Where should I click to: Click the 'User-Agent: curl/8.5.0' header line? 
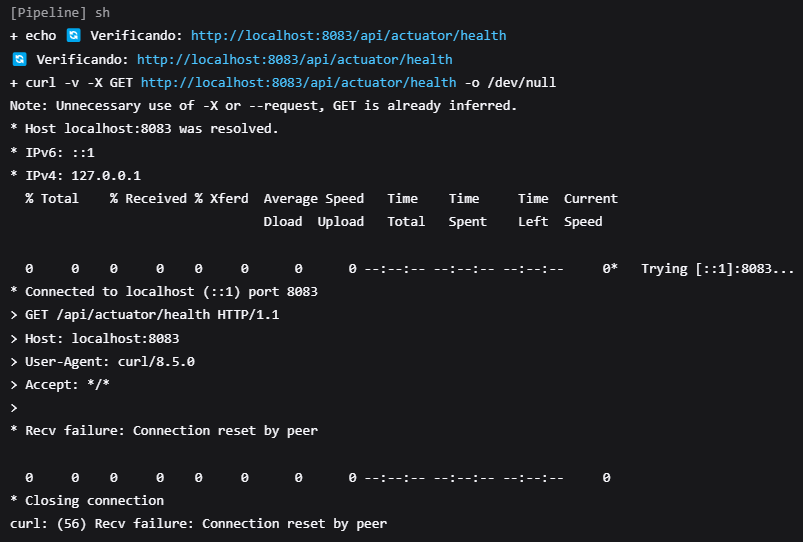pos(102,361)
